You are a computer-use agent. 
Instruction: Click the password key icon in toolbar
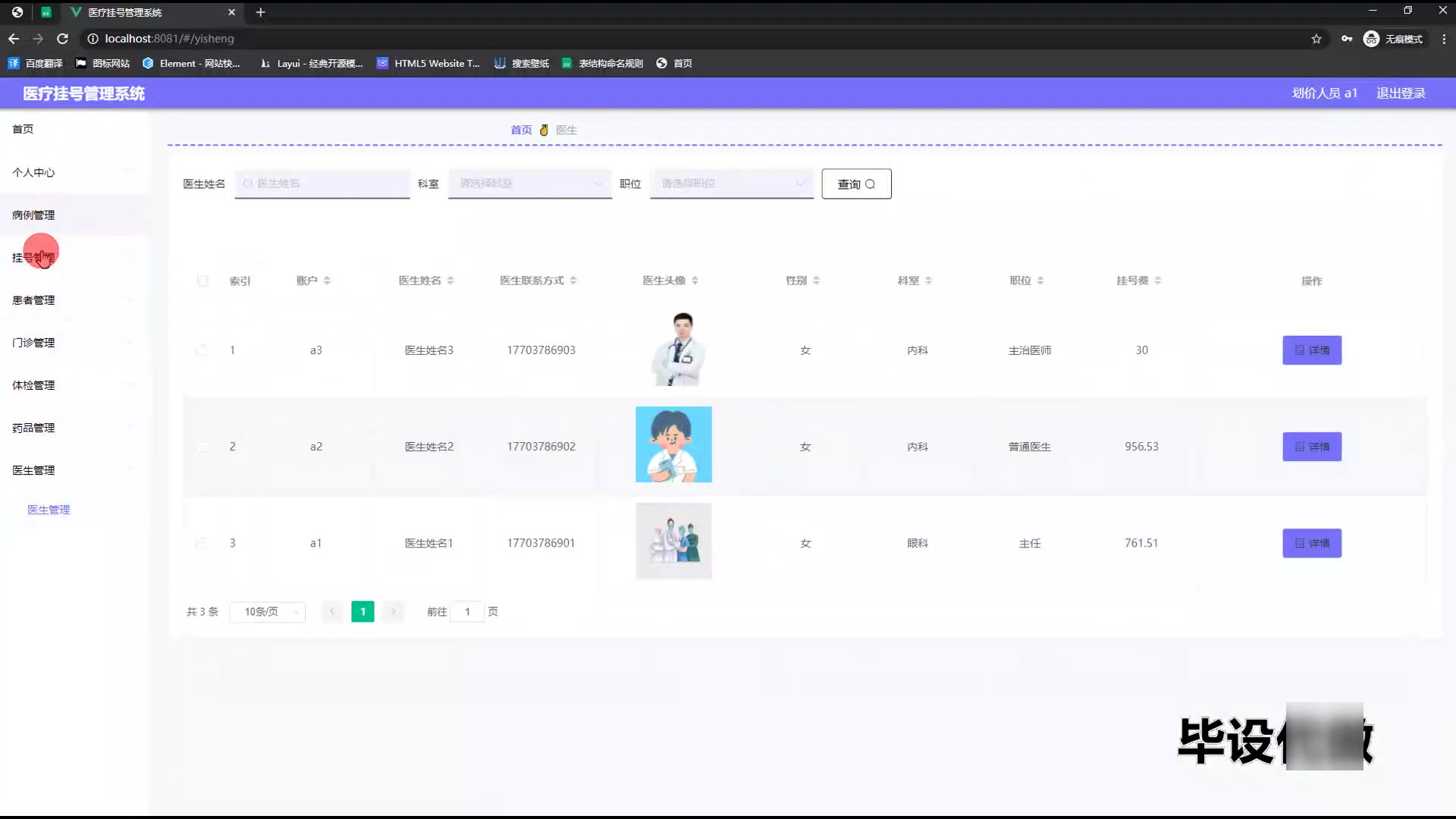point(1347,39)
